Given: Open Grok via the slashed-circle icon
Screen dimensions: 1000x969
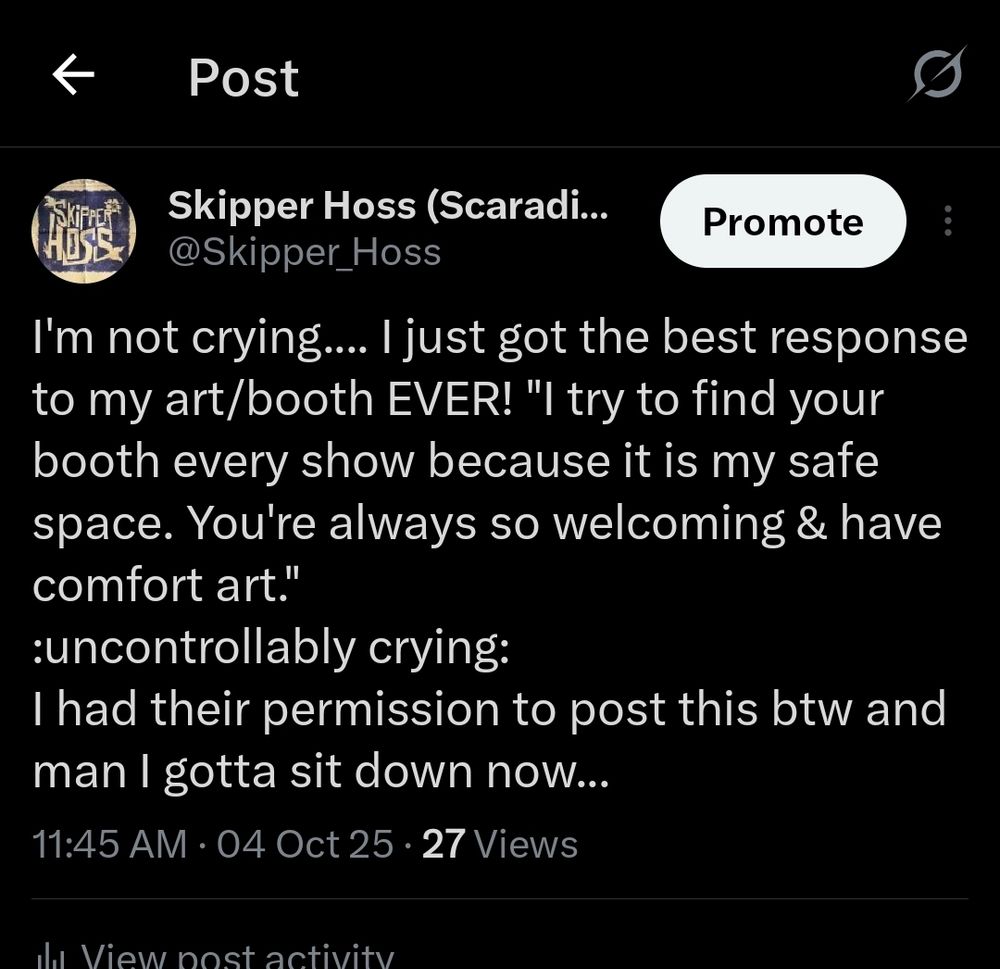Looking at the screenshot, I should click(937, 74).
